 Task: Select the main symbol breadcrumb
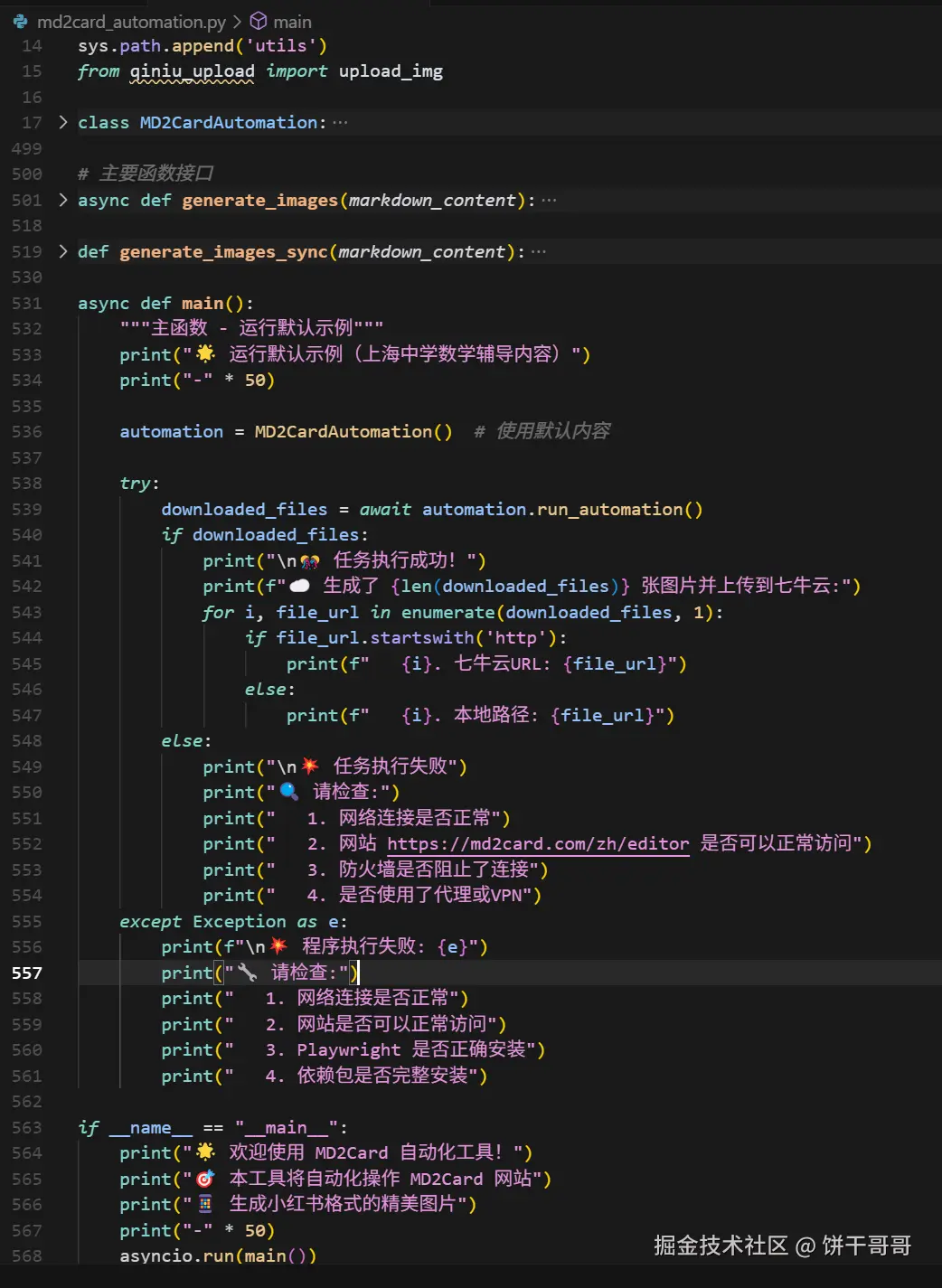click(292, 22)
